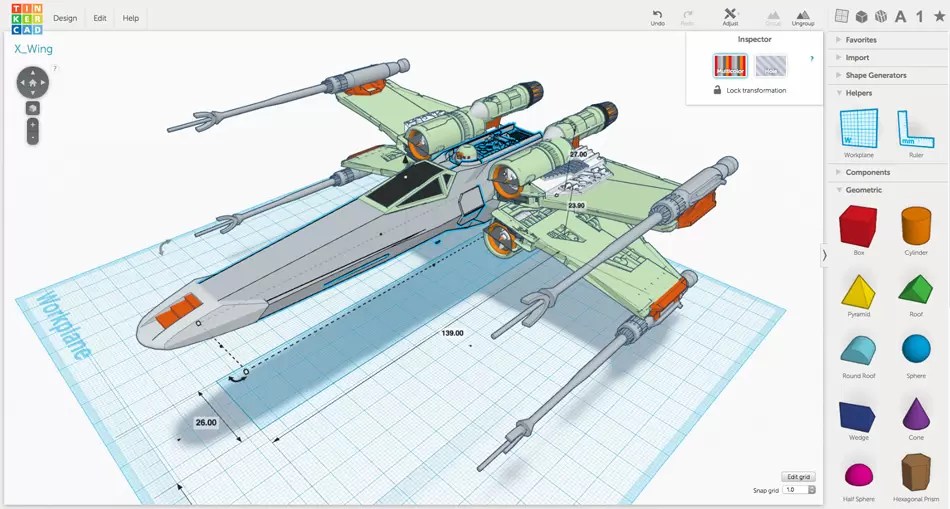Select the grid panel icon in top right
This screenshot has height=509, width=950.
pyautogui.click(x=842, y=16)
